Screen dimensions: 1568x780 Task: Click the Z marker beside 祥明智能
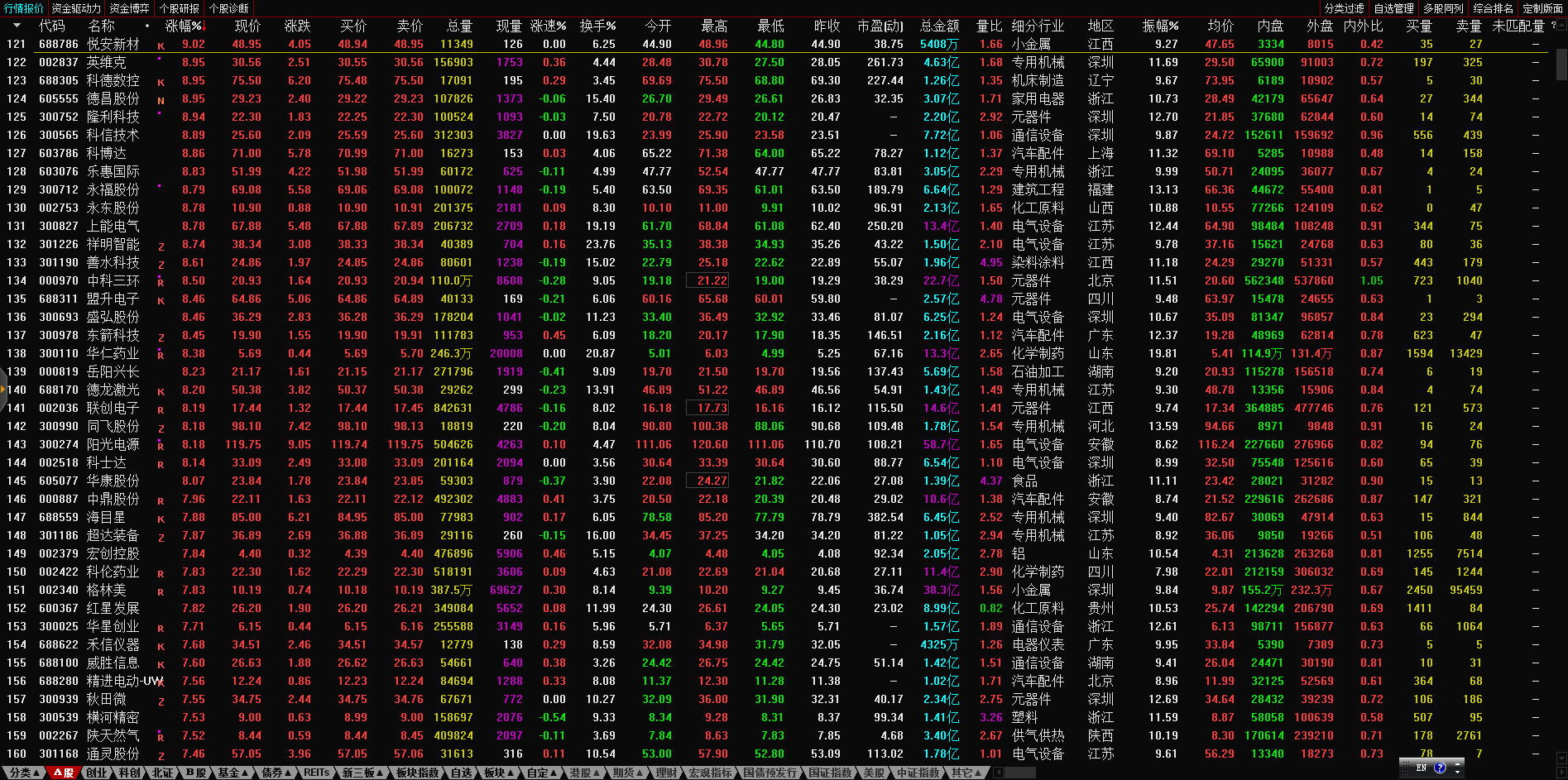(161, 246)
